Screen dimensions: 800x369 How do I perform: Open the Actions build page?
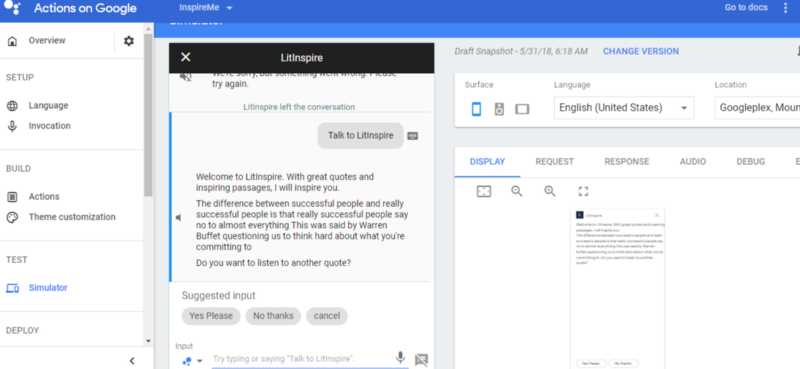[44, 196]
